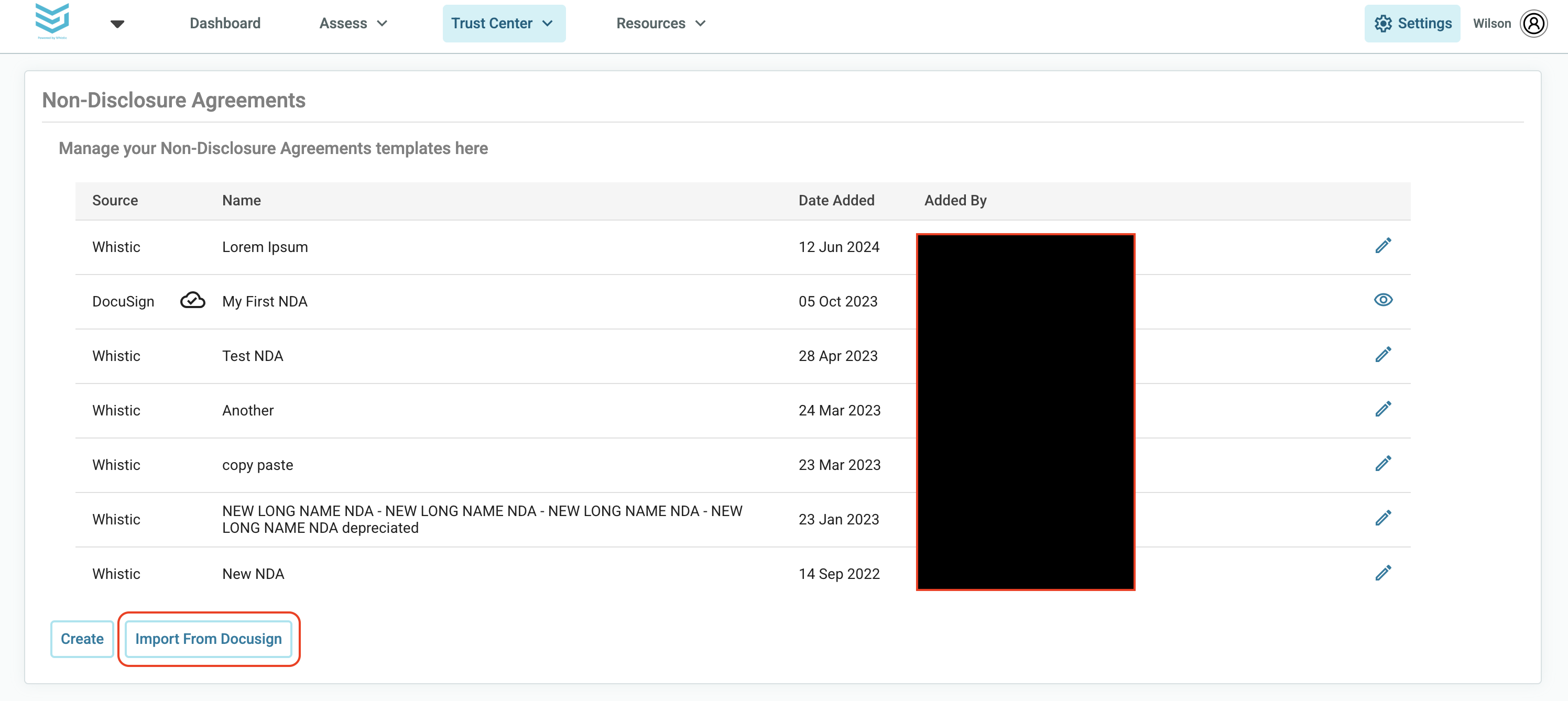1568x701 pixels.
Task: Click the DocuSign source cell
Action: [123, 301]
